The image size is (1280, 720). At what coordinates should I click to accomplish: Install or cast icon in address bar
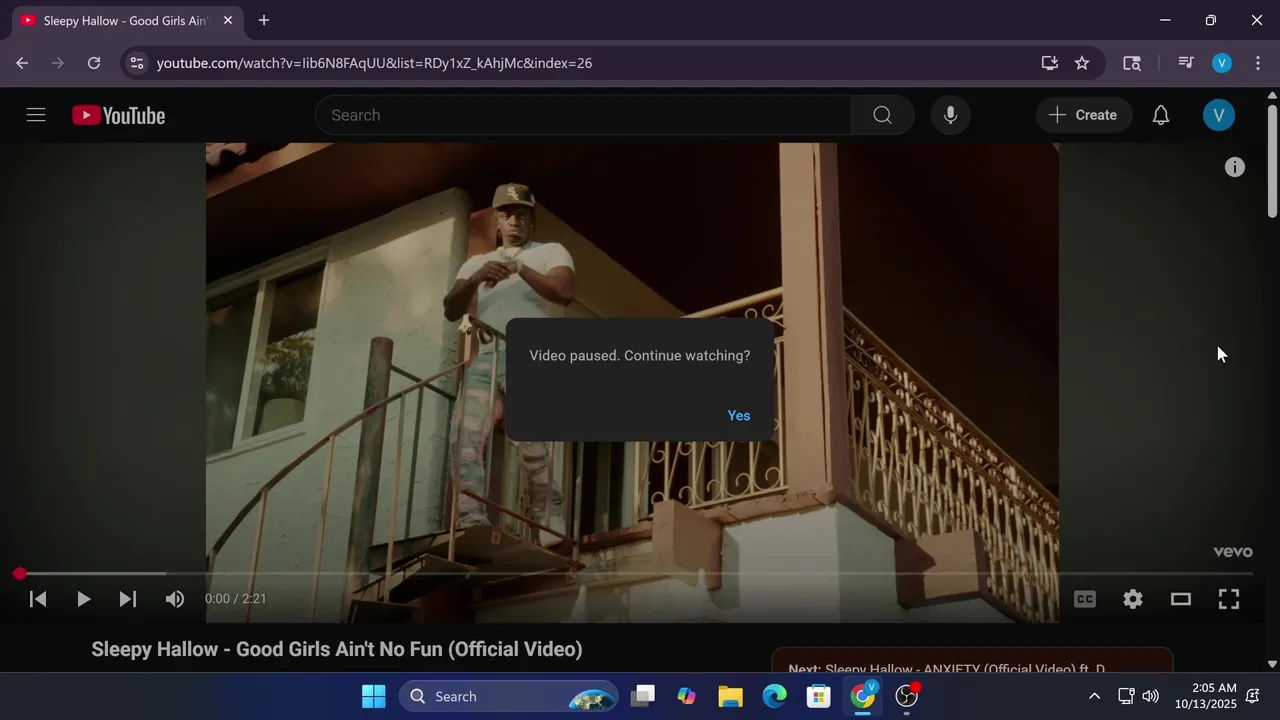pyautogui.click(x=1049, y=63)
